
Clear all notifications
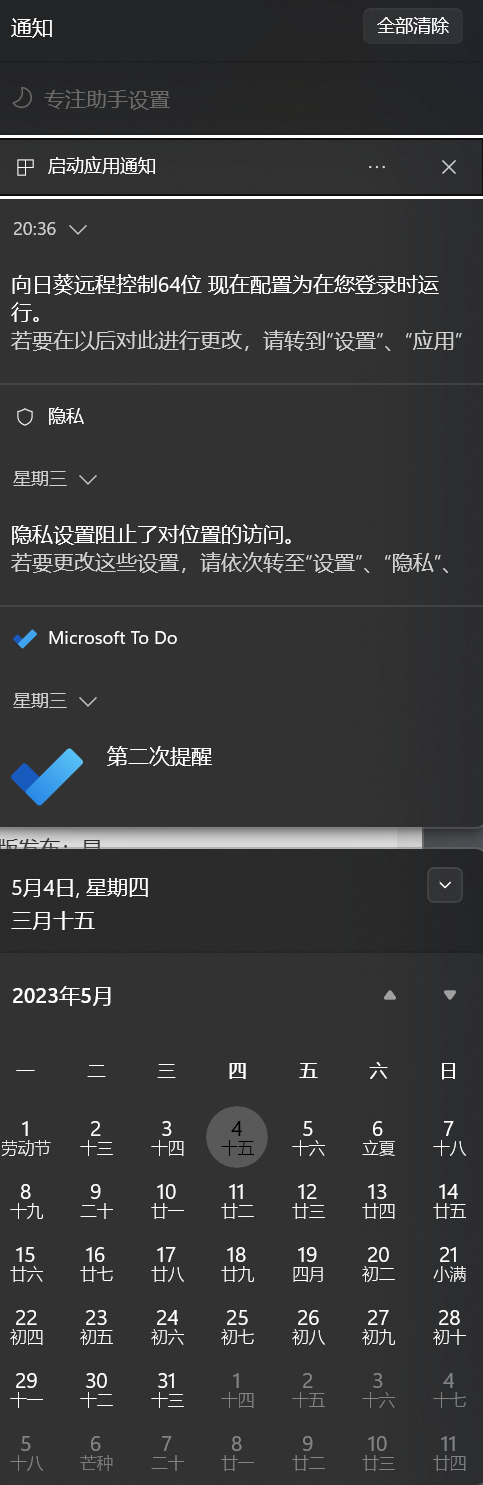pyautogui.click(x=413, y=26)
